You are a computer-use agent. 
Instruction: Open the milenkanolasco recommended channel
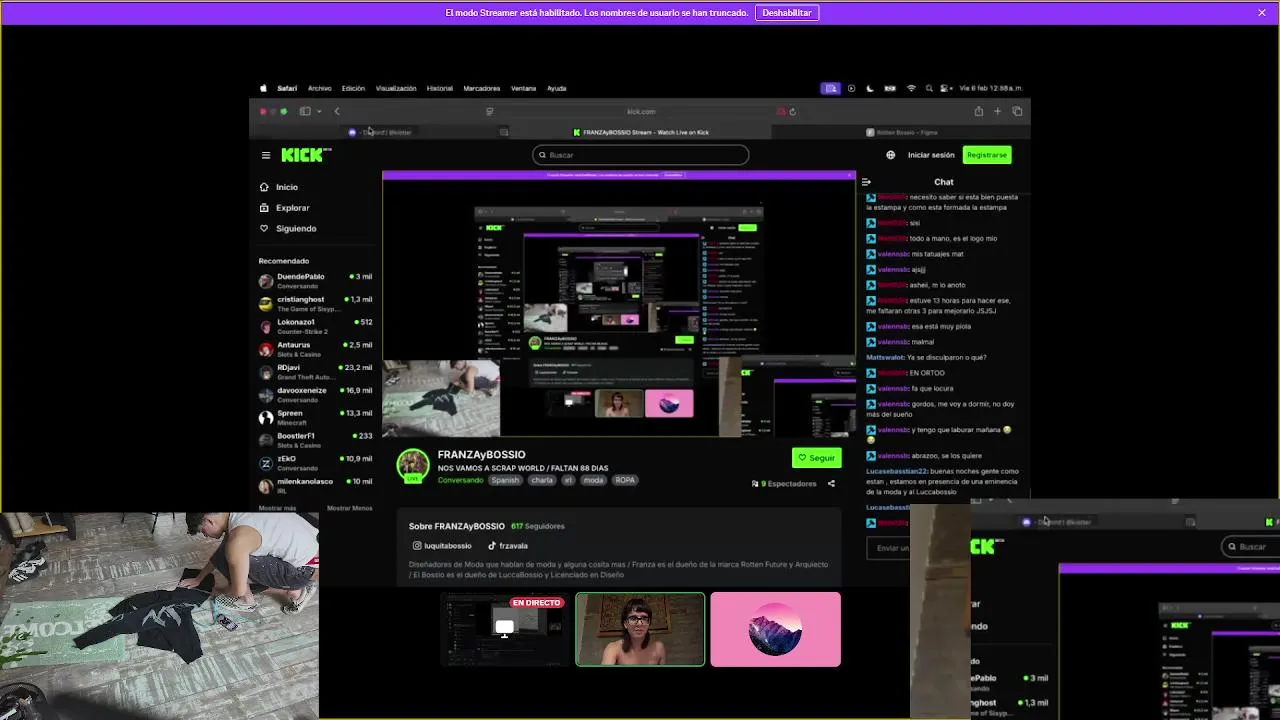point(315,486)
